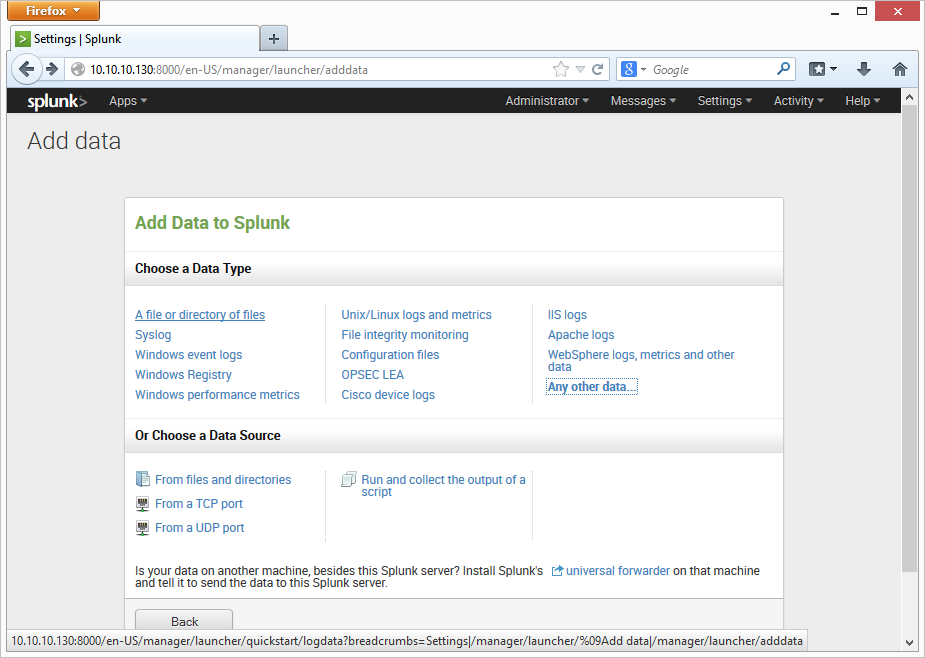Open WebSphere logs, metrics and other data

(641, 361)
